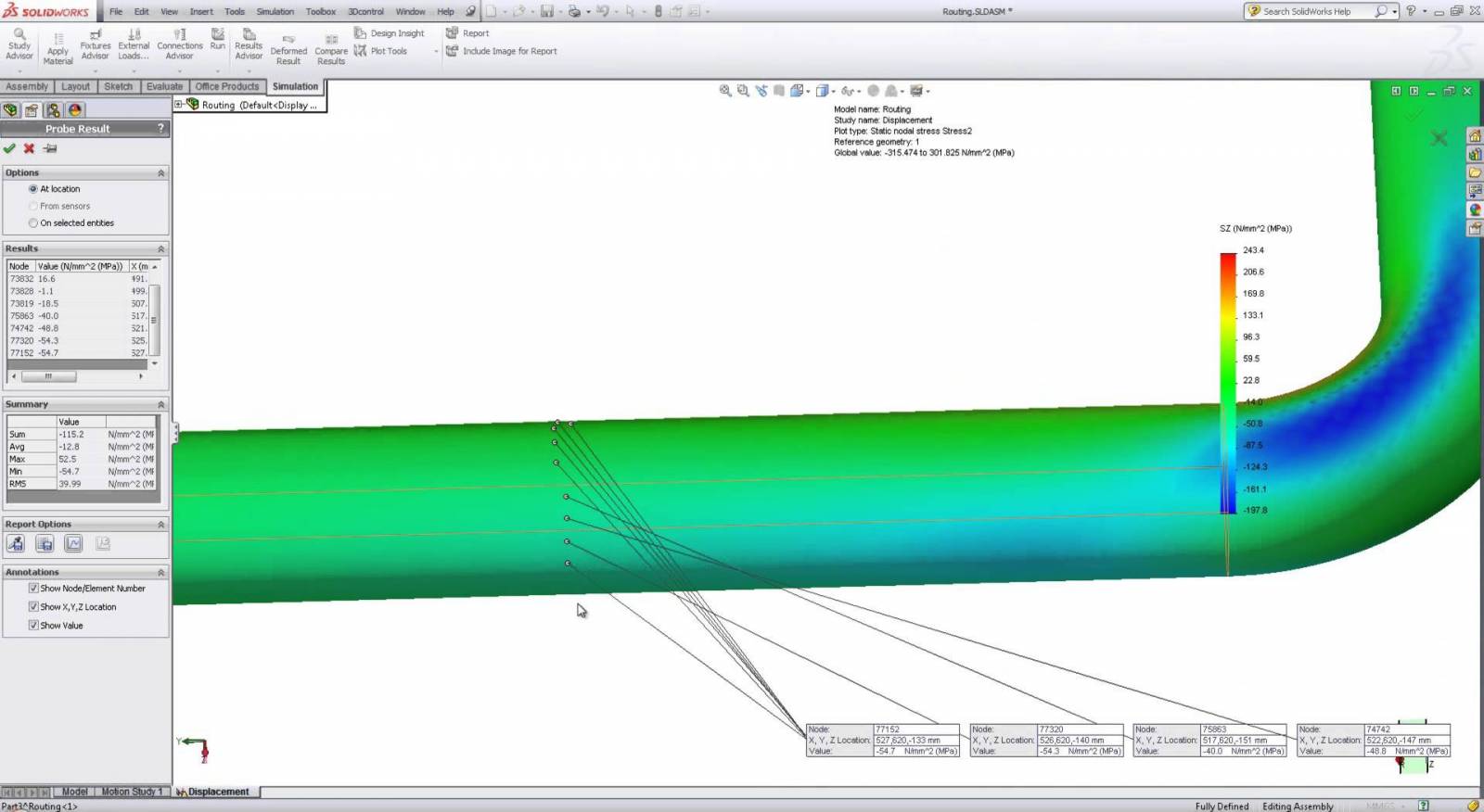Open File Explorer task pane icon
The image size is (1484, 812).
pyautogui.click(x=1475, y=172)
